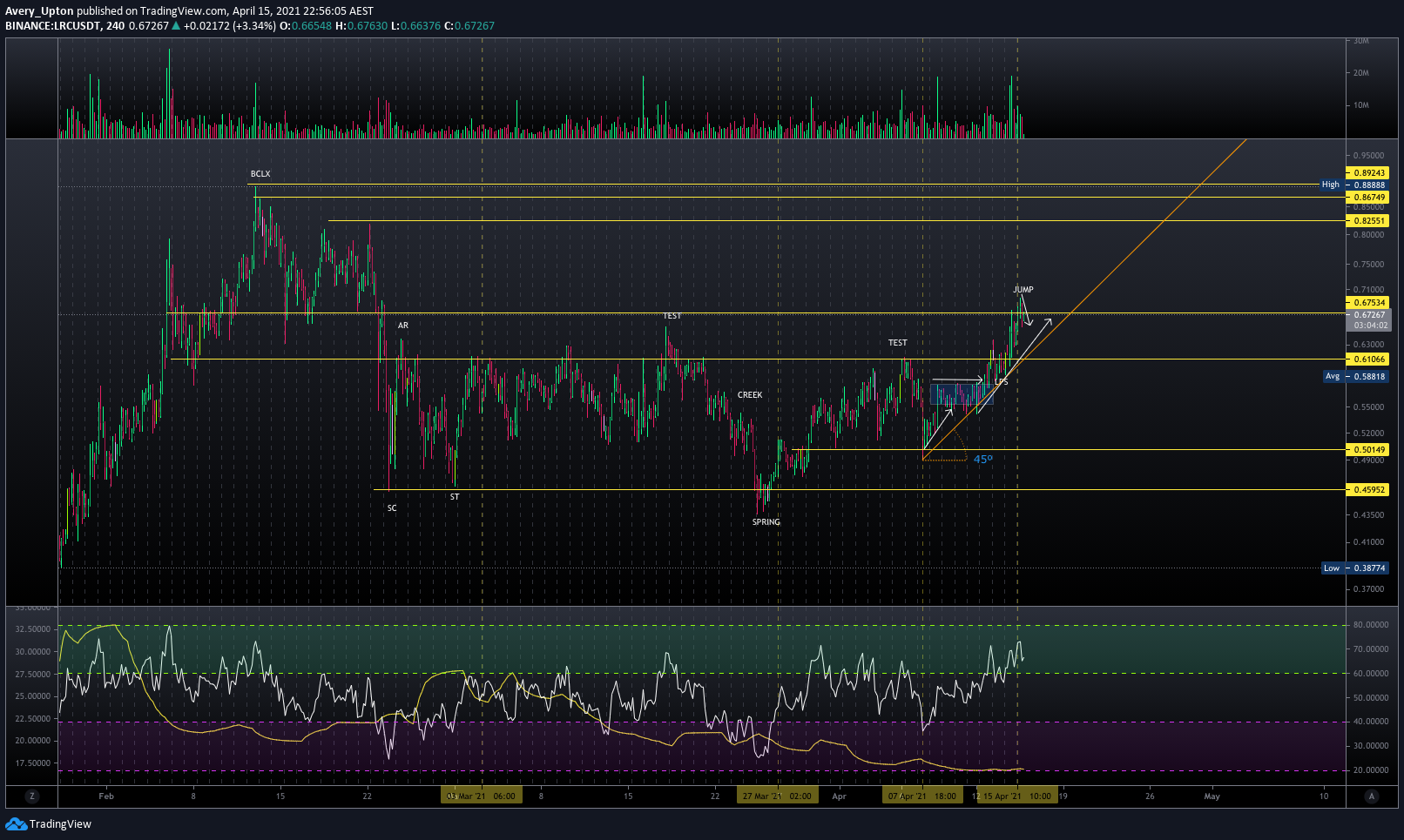Click the 10M volume scale value

pos(1360,105)
